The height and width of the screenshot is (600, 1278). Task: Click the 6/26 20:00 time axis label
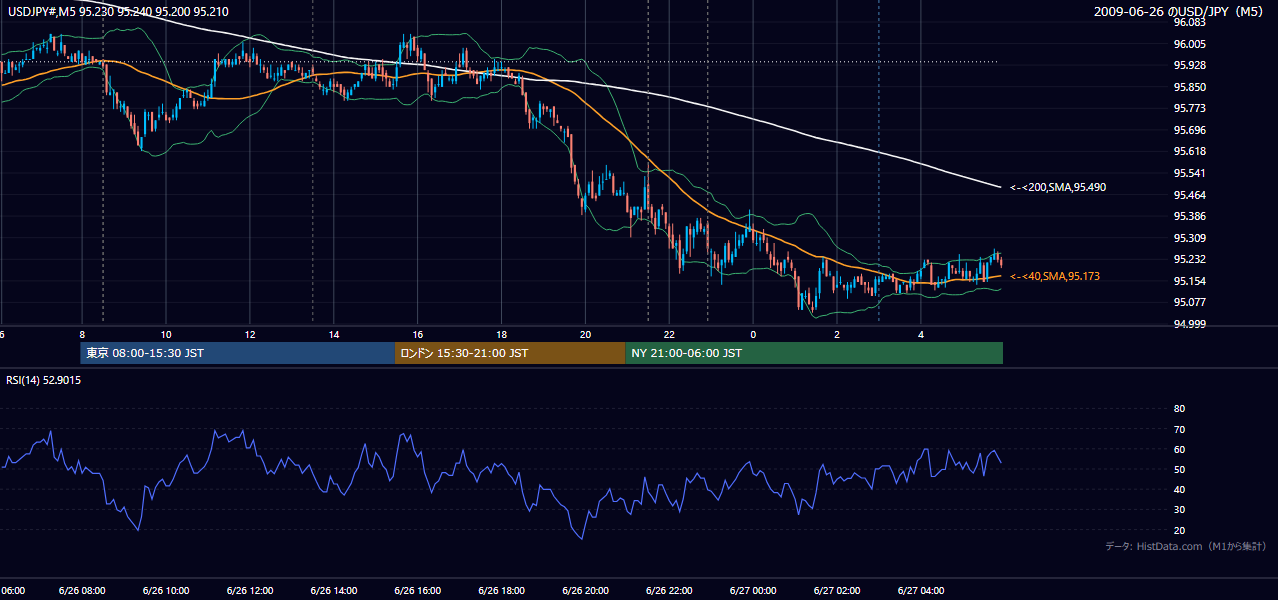point(585,590)
